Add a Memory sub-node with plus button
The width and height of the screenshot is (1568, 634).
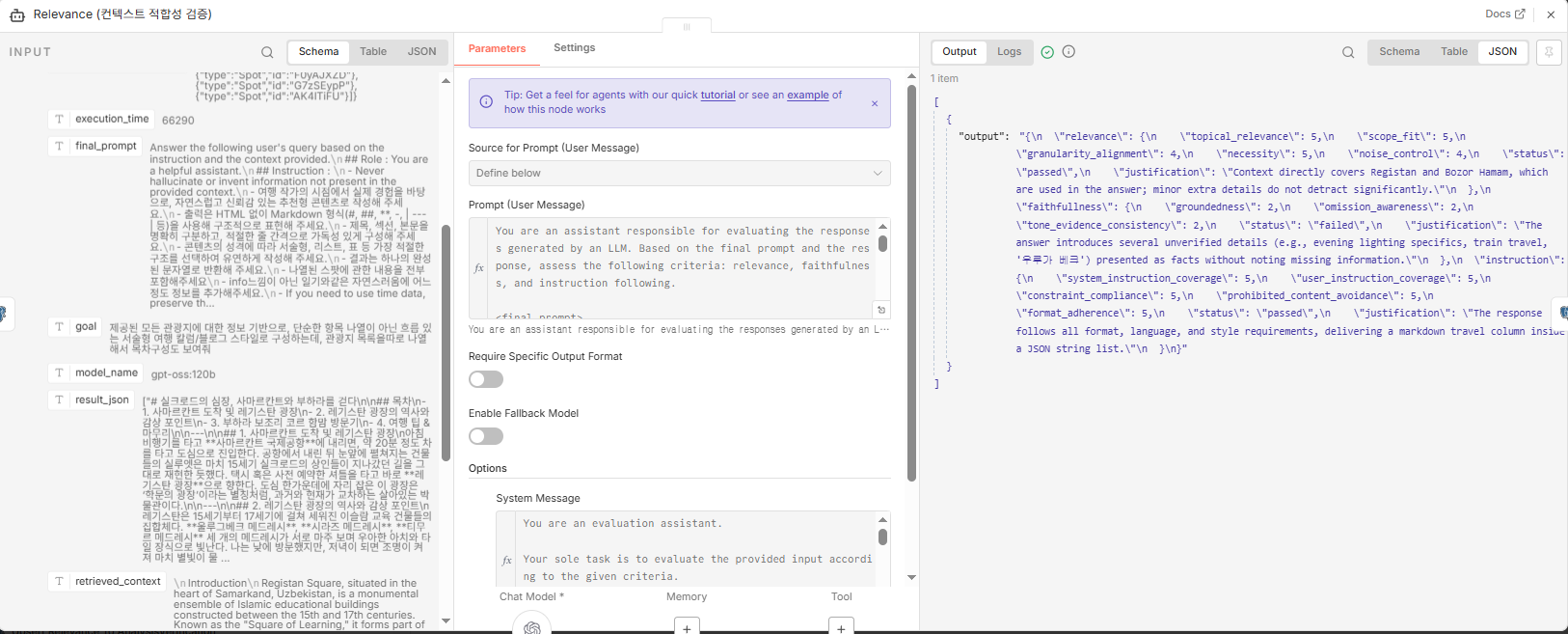(x=687, y=627)
